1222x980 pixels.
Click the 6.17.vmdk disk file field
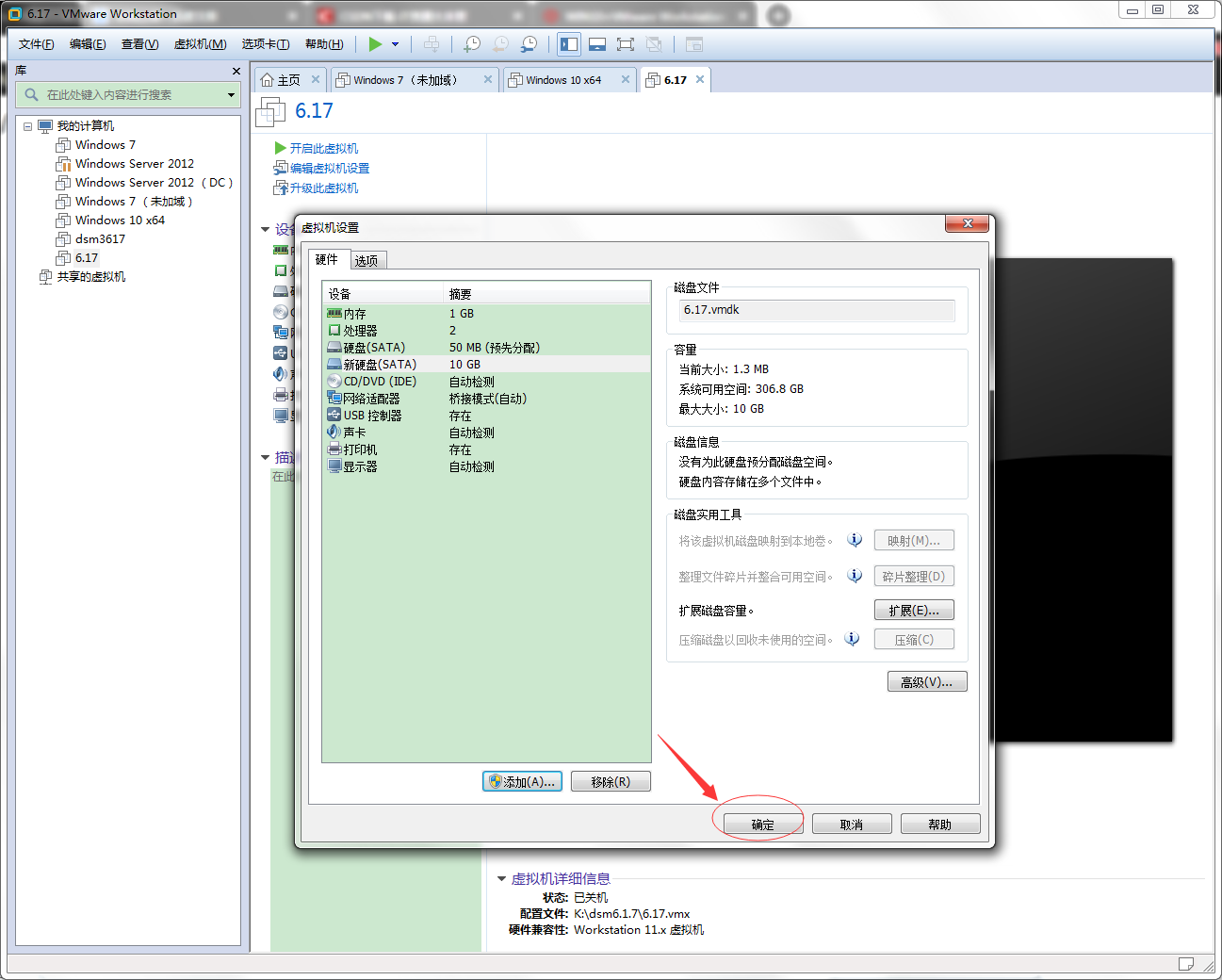pos(817,310)
